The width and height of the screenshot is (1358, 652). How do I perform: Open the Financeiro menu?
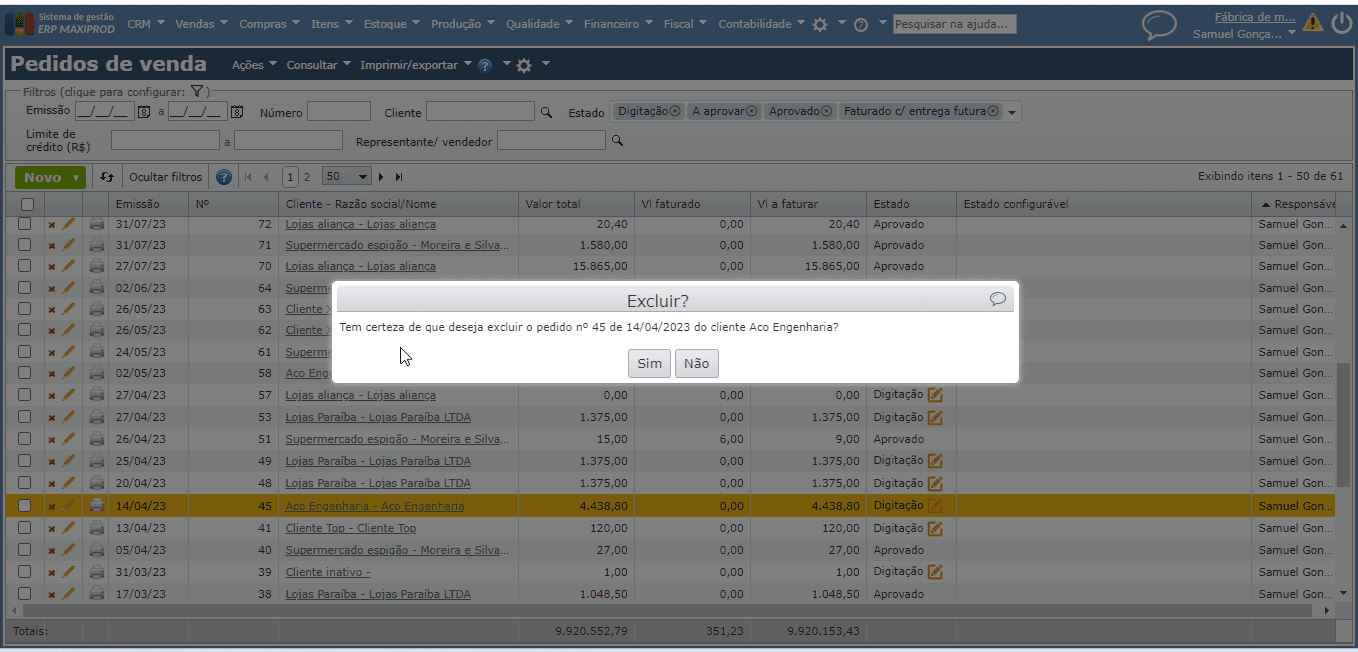coord(618,24)
